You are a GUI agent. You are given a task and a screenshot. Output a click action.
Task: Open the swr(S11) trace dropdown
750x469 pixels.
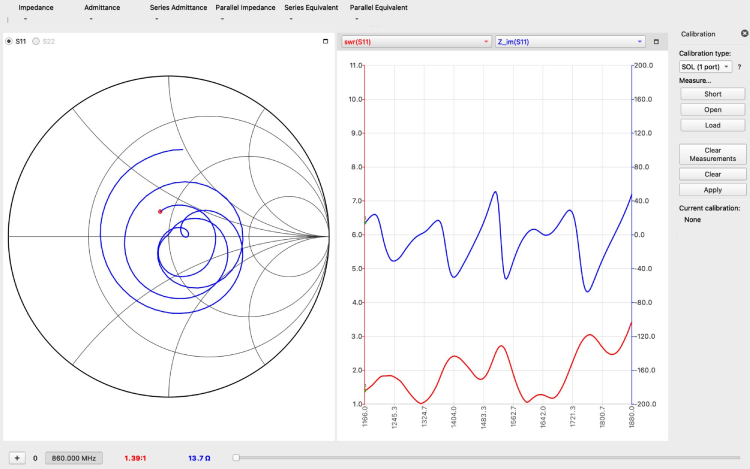pos(416,42)
